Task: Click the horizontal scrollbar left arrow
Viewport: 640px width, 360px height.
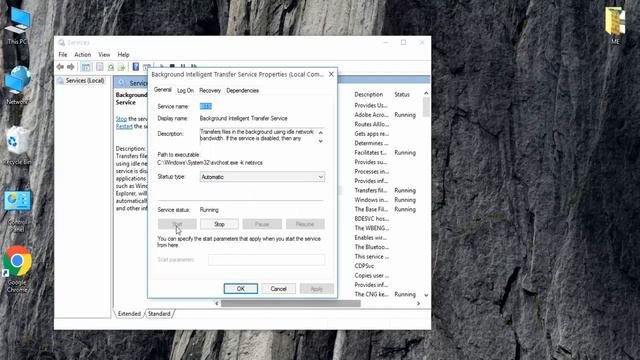Action: coord(217,303)
